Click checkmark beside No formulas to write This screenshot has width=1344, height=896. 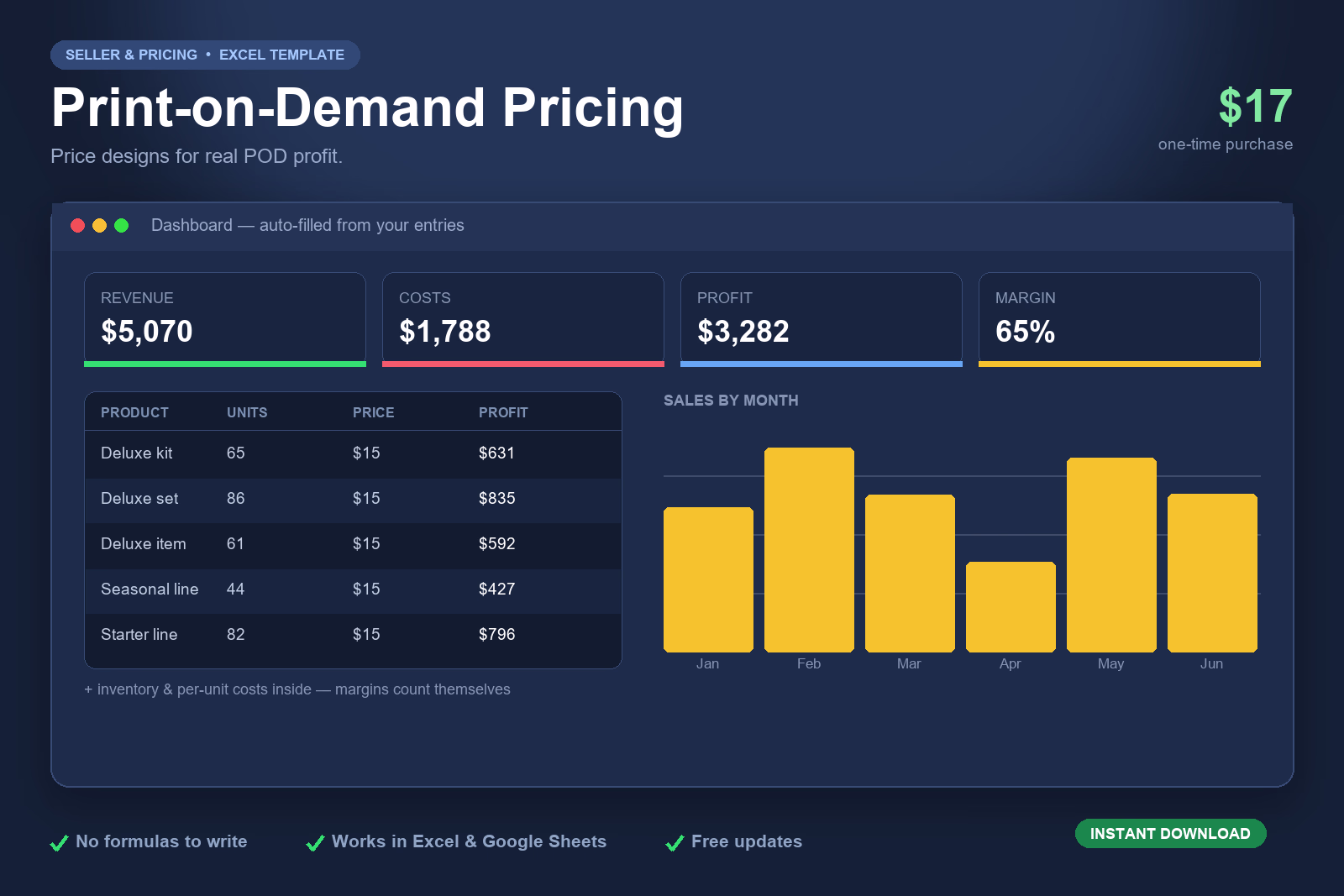(59, 843)
